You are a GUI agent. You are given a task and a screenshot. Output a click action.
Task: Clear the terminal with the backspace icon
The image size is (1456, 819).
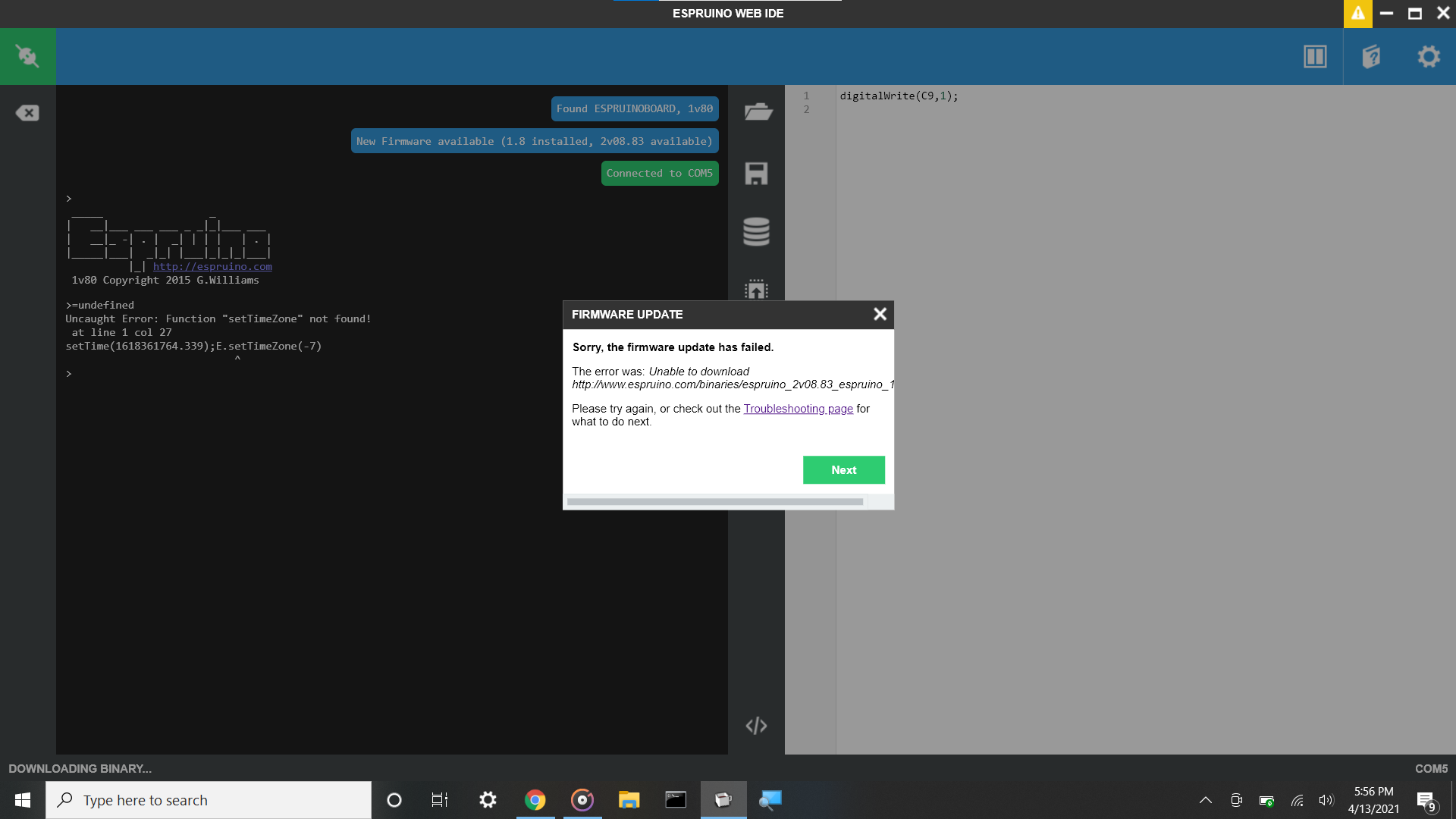click(27, 113)
